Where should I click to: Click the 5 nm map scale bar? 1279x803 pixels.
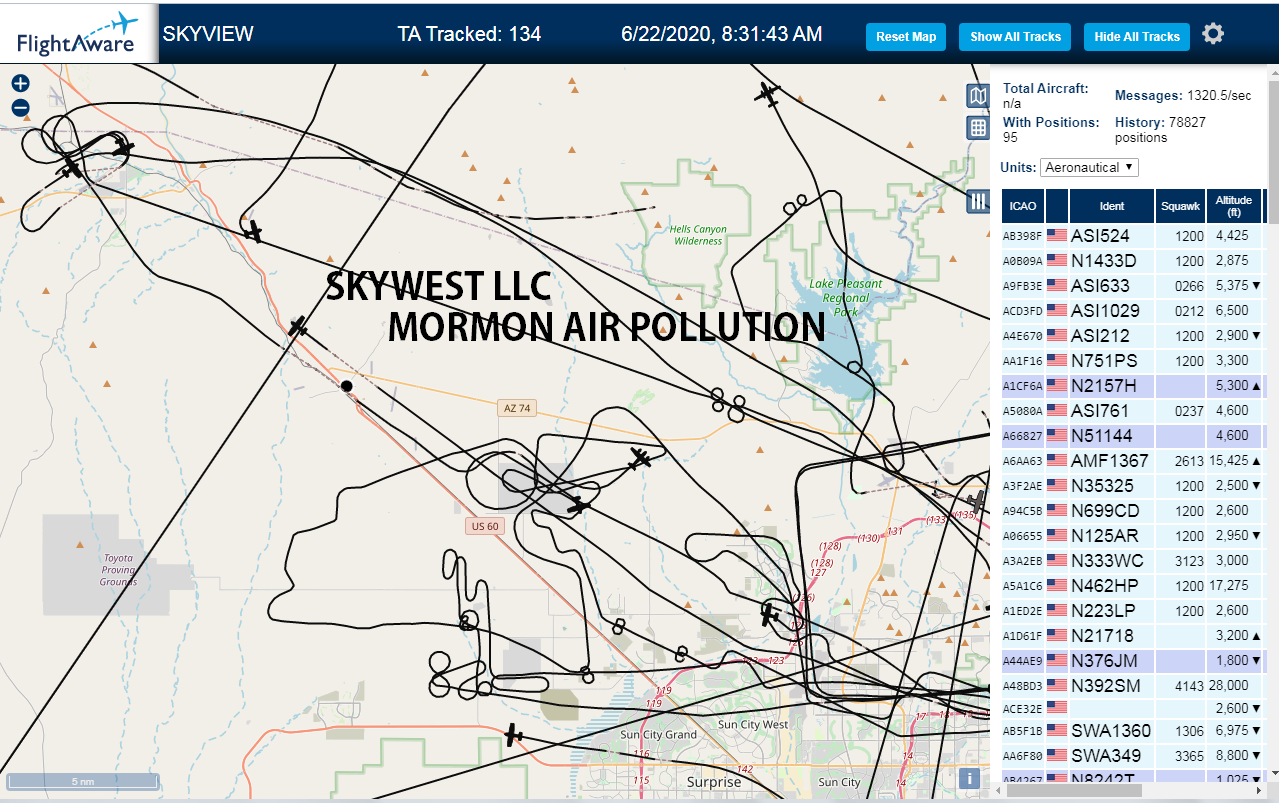83,781
